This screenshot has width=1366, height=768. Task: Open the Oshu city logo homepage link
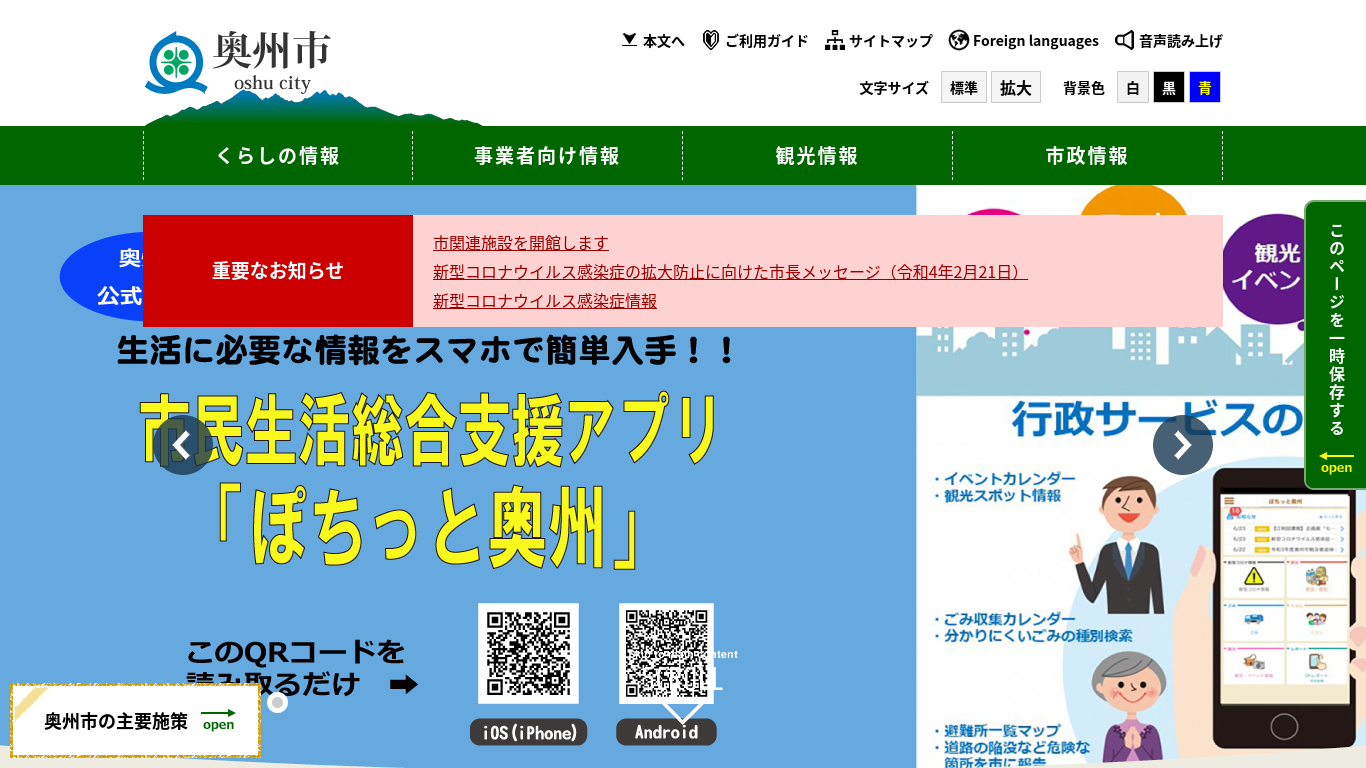coord(238,62)
